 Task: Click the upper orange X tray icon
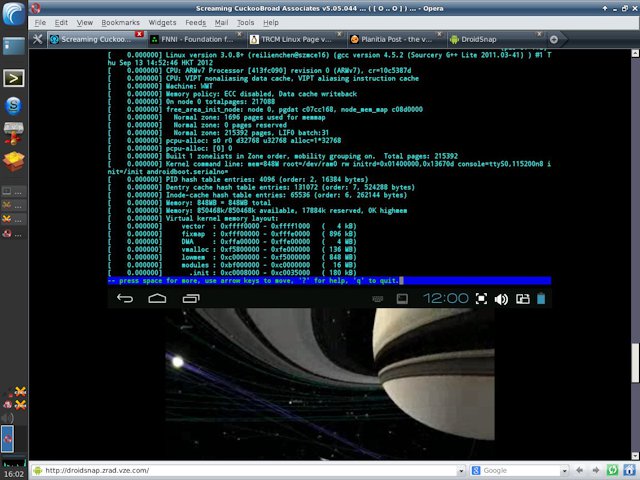[20, 392]
